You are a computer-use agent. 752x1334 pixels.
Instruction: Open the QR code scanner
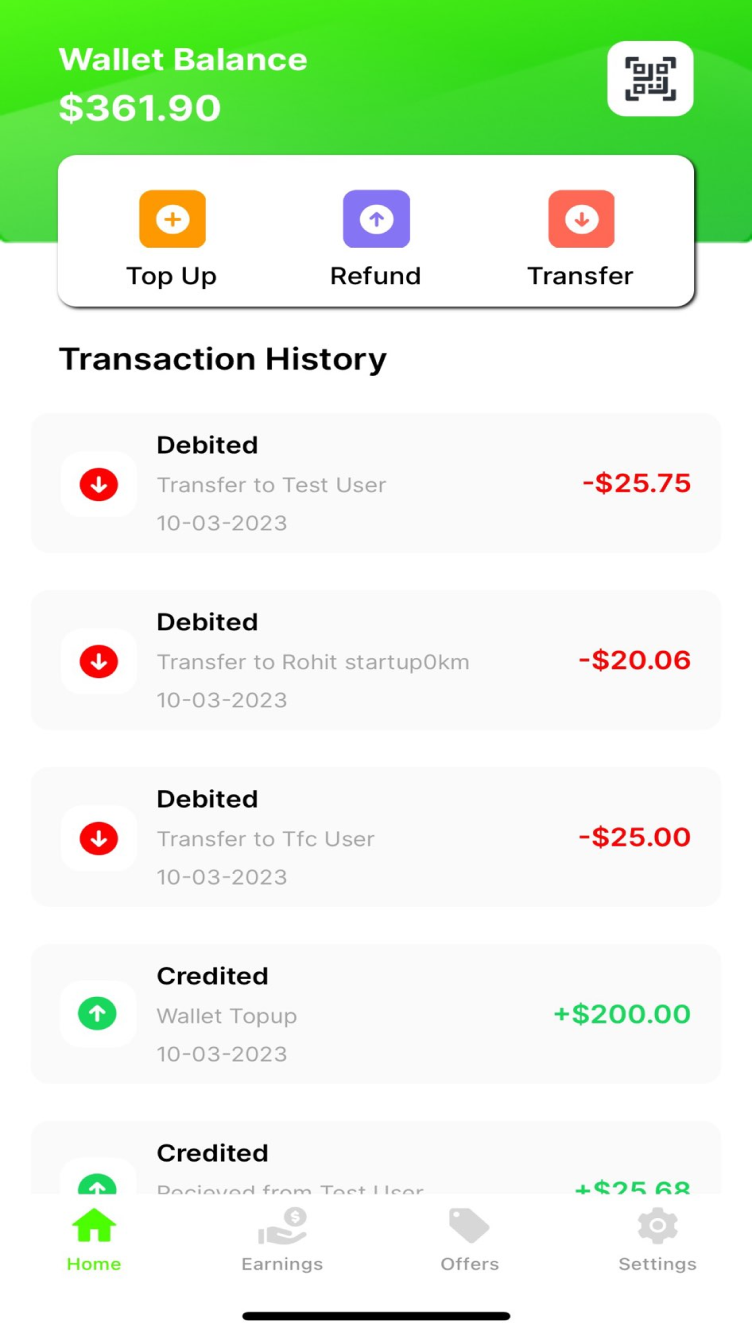tap(650, 79)
